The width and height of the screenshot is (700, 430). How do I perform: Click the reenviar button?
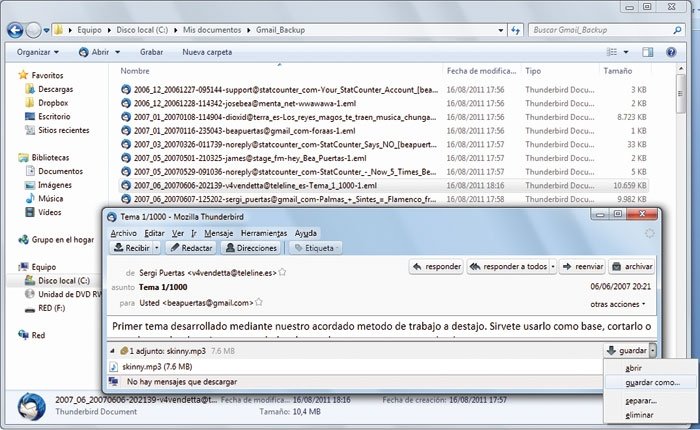(x=583, y=267)
